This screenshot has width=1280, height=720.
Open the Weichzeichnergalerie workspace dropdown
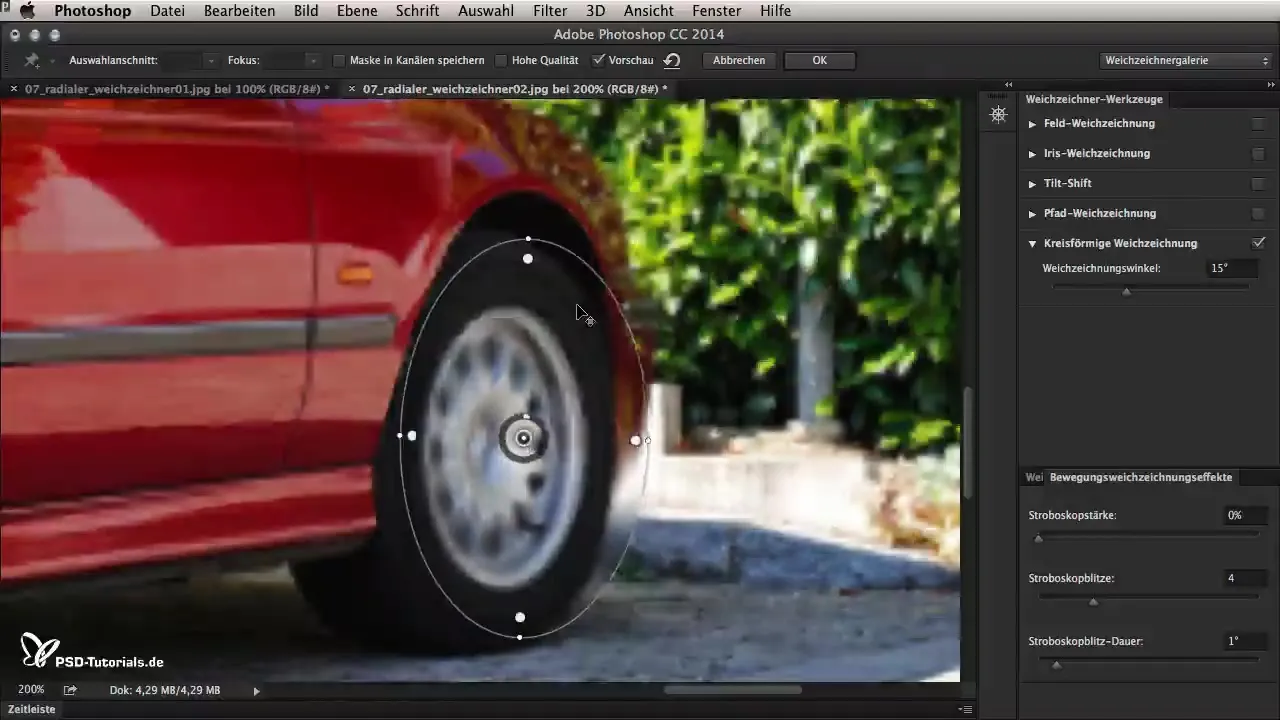point(1185,61)
